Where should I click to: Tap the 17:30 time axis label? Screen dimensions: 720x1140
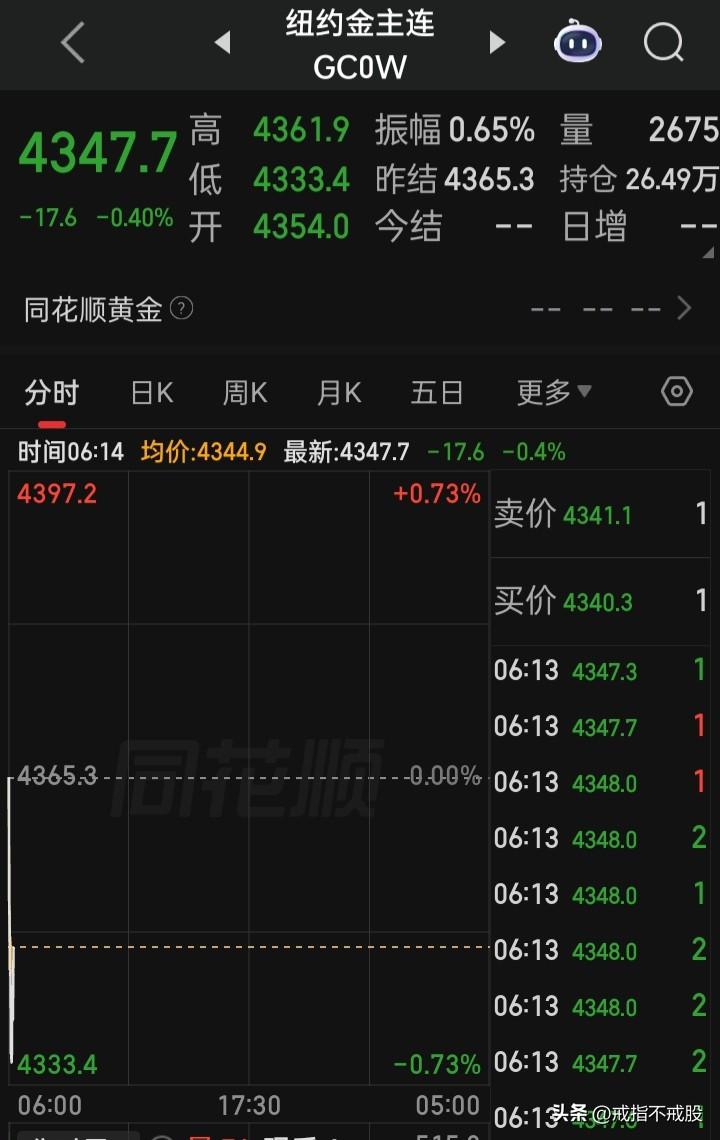click(x=249, y=1106)
